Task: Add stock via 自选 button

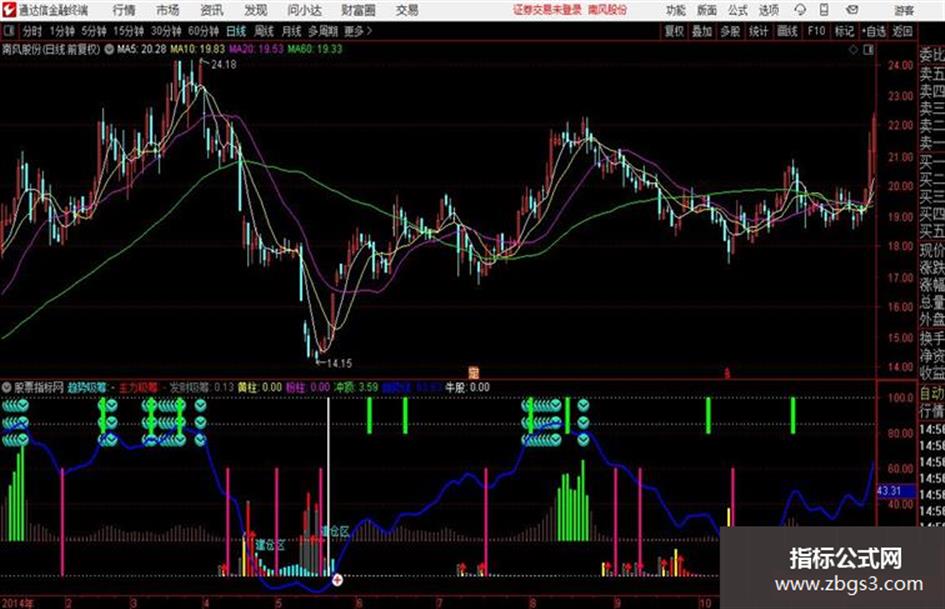Action: (x=874, y=31)
